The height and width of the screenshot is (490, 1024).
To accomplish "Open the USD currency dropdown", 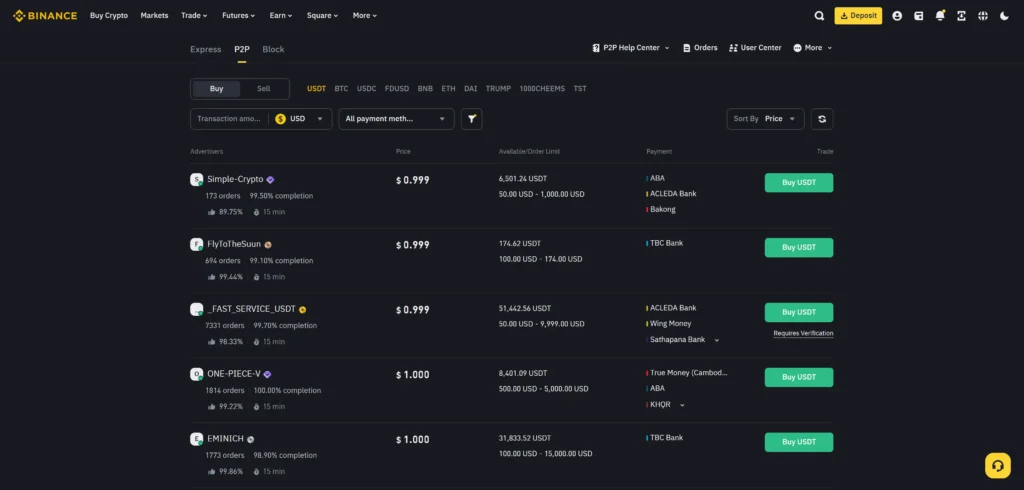I will tap(299, 119).
